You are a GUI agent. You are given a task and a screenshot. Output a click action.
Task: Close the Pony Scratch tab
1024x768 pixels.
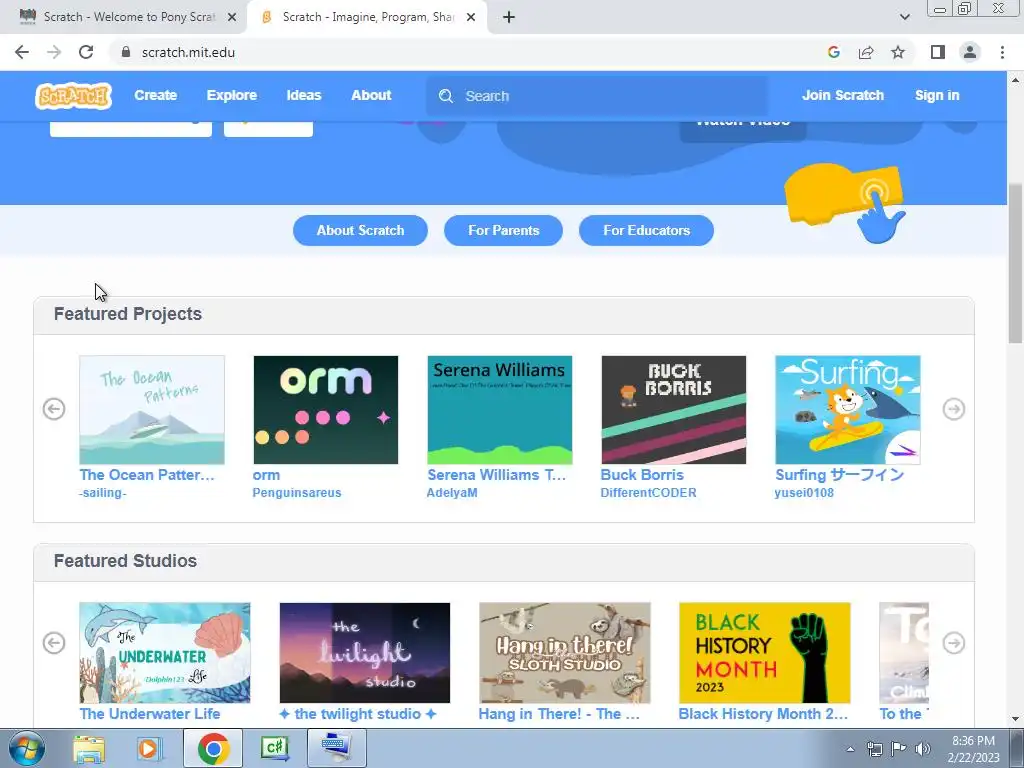coord(231,18)
